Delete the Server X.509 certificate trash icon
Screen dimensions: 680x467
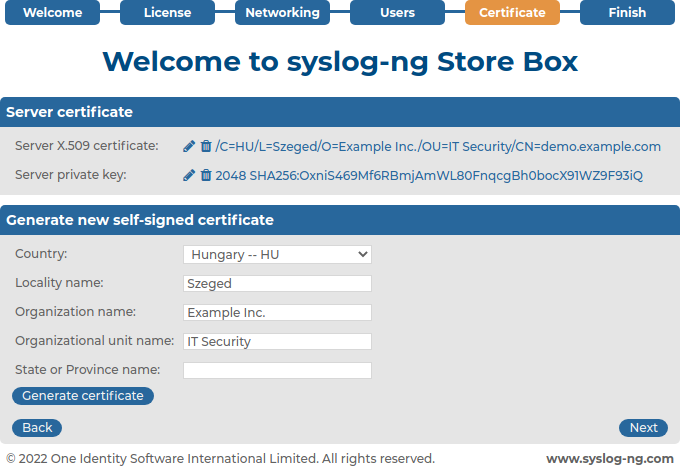click(206, 147)
